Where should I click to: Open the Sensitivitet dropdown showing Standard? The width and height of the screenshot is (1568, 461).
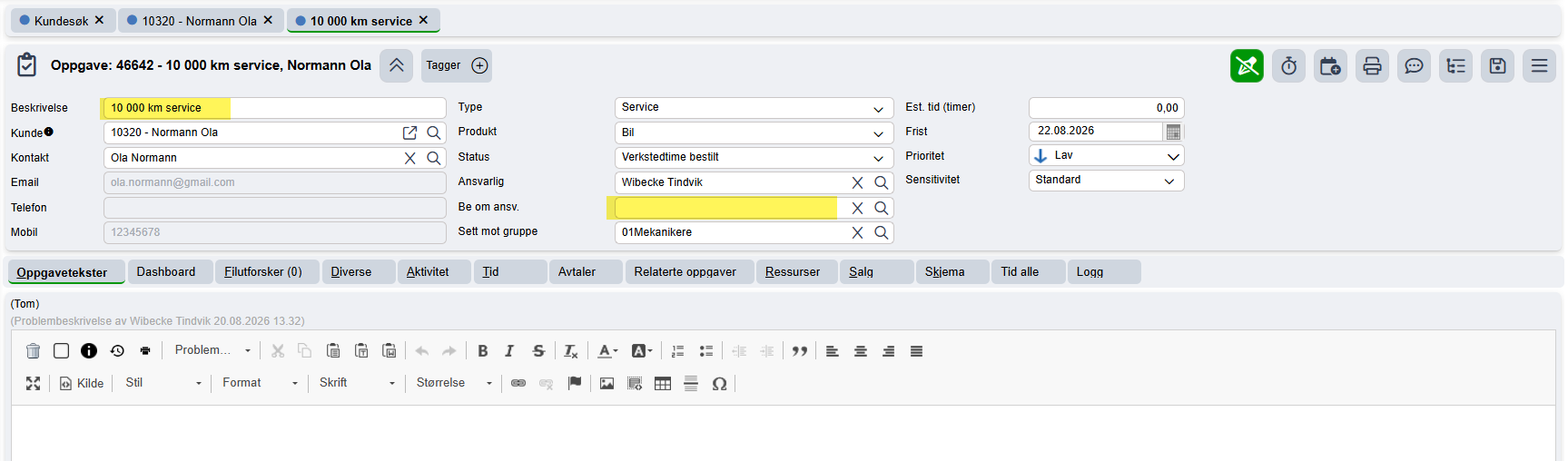point(1107,180)
